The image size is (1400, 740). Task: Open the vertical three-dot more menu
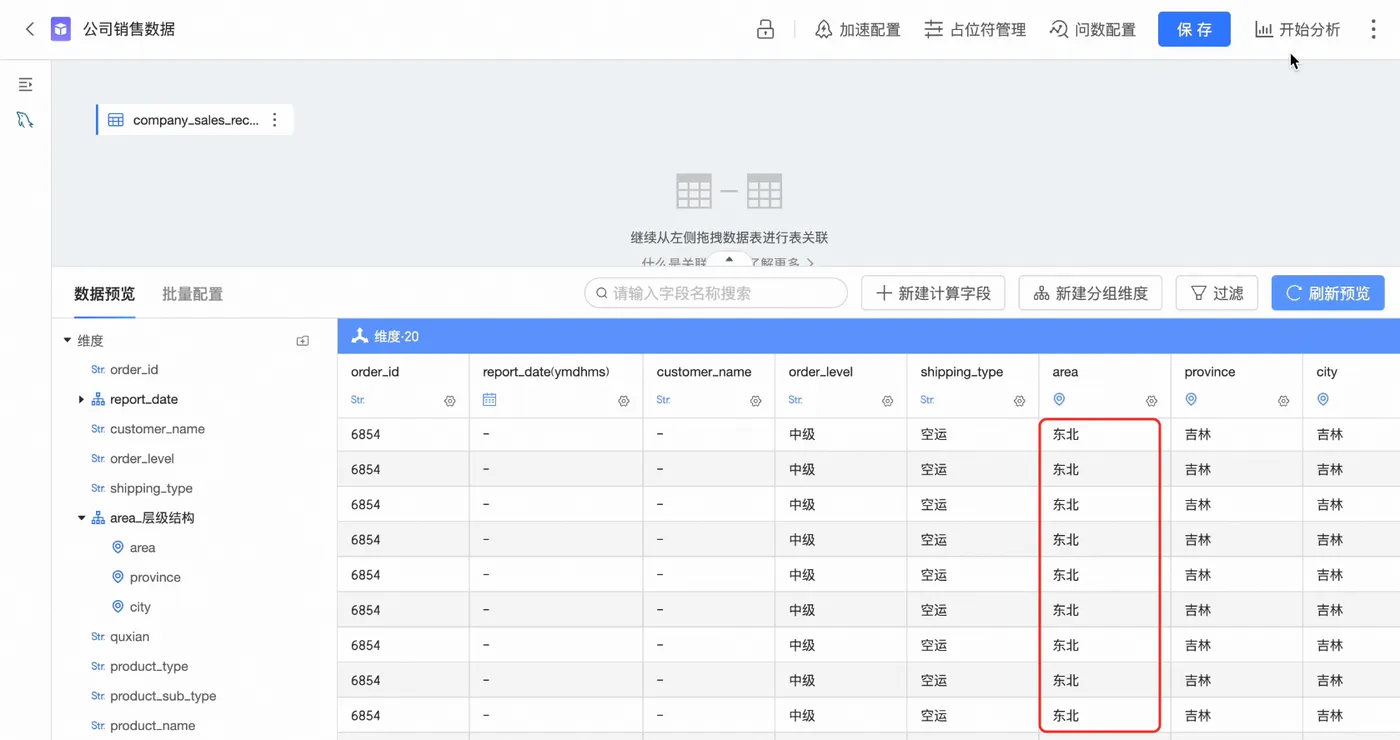point(1373,29)
